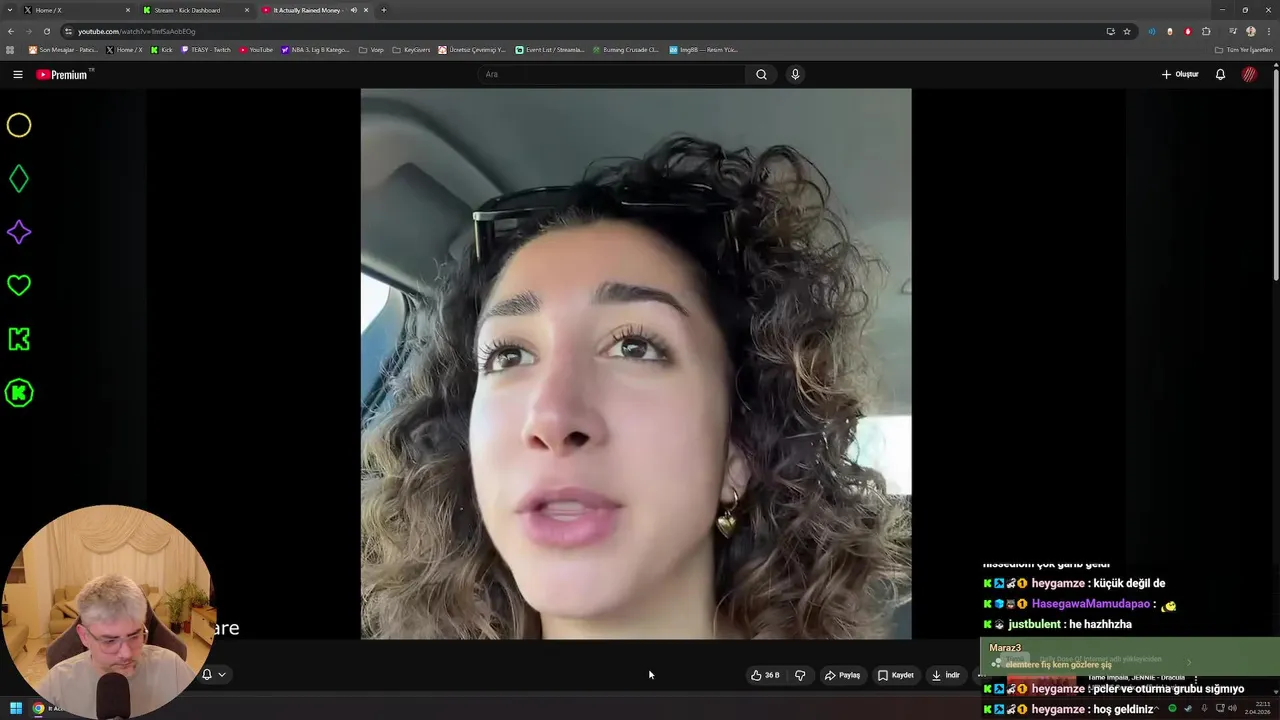The height and width of the screenshot is (720, 1280).
Task: Open the YouTube account avatar menu
Action: point(1249,74)
